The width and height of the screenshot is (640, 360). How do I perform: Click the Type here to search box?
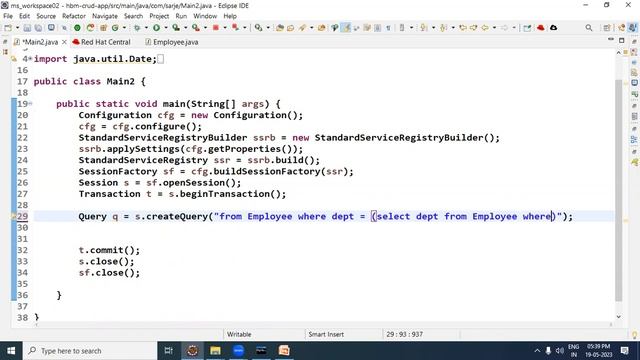point(90,351)
